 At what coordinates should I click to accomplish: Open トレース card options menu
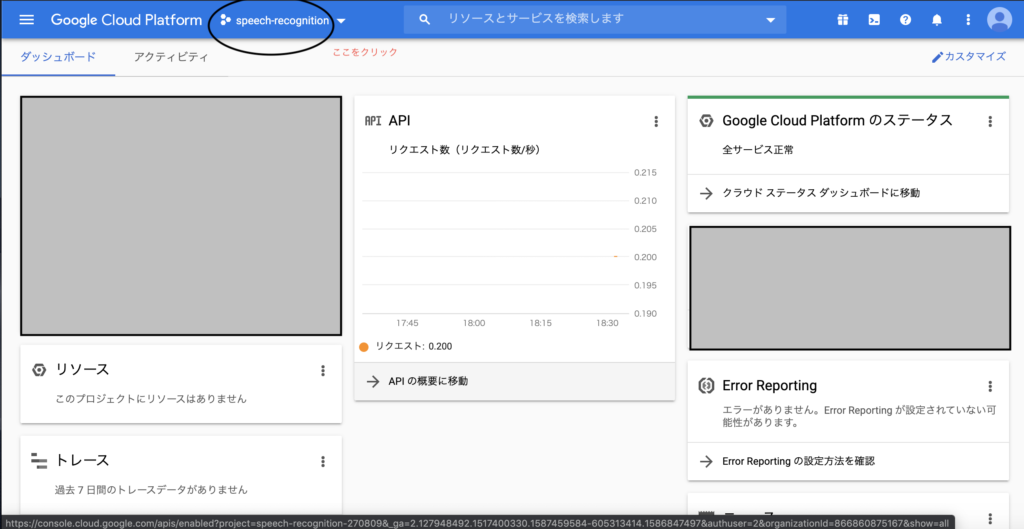point(323,462)
